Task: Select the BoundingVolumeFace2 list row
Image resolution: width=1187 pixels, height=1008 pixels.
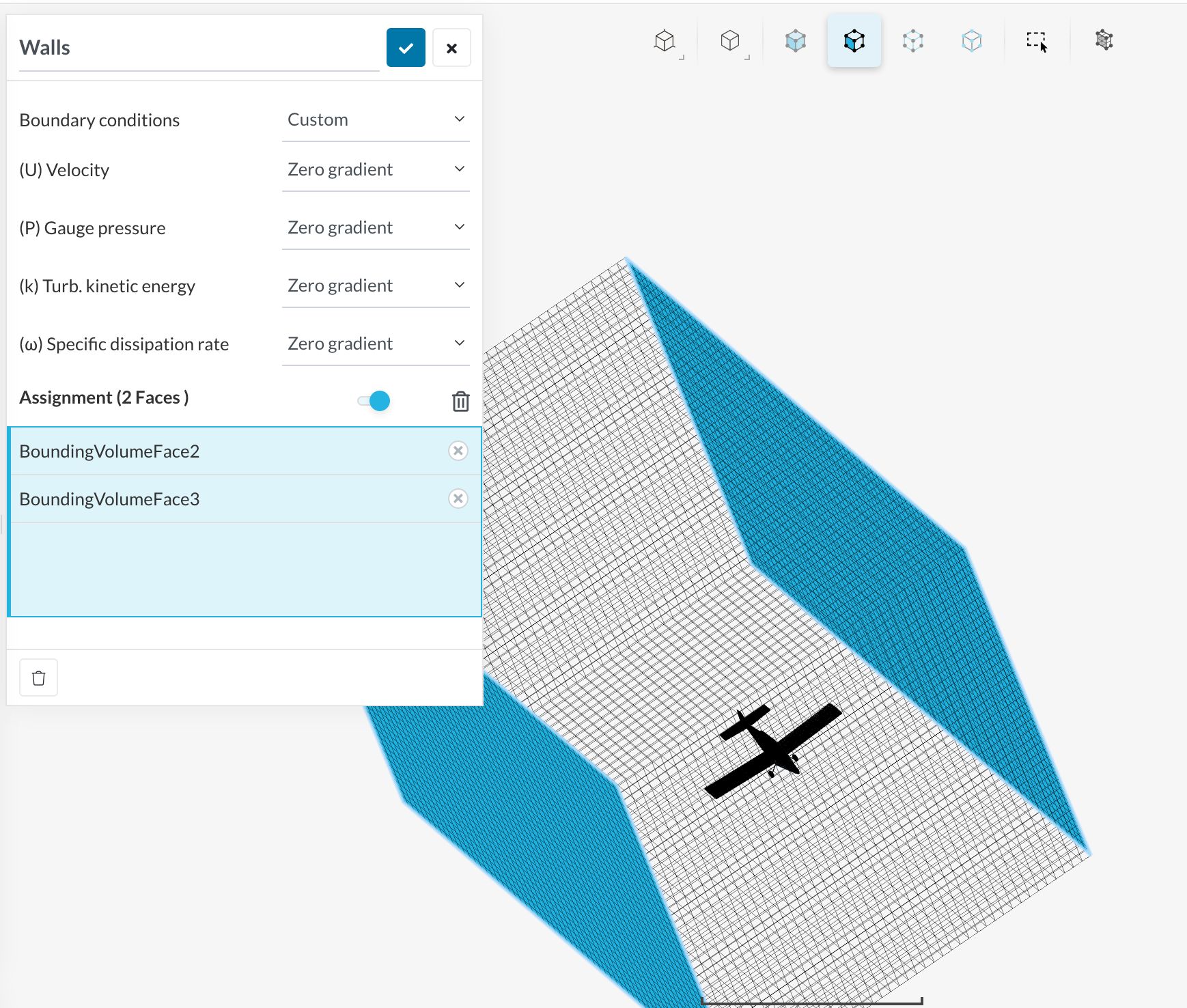Action: (245, 451)
